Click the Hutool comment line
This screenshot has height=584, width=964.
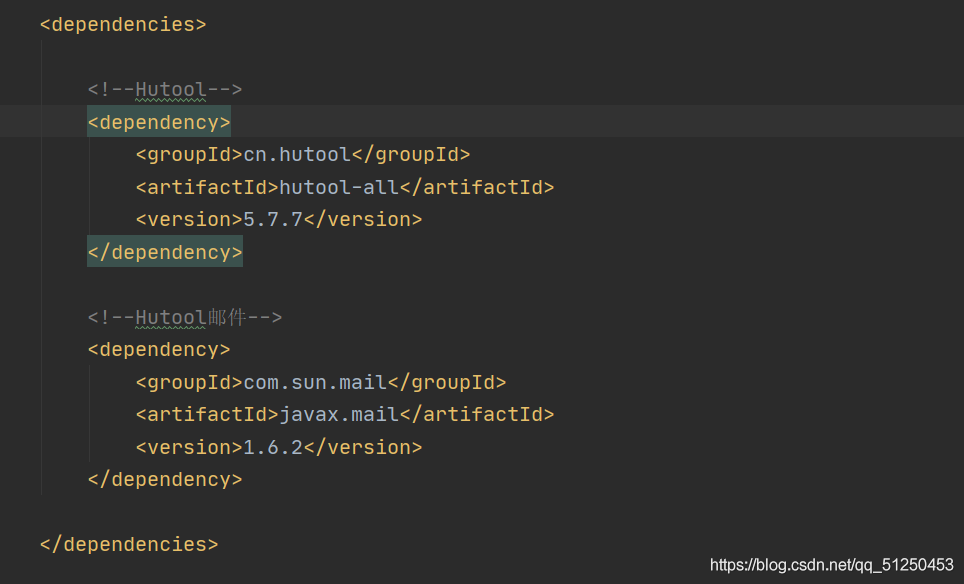tap(165, 90)
